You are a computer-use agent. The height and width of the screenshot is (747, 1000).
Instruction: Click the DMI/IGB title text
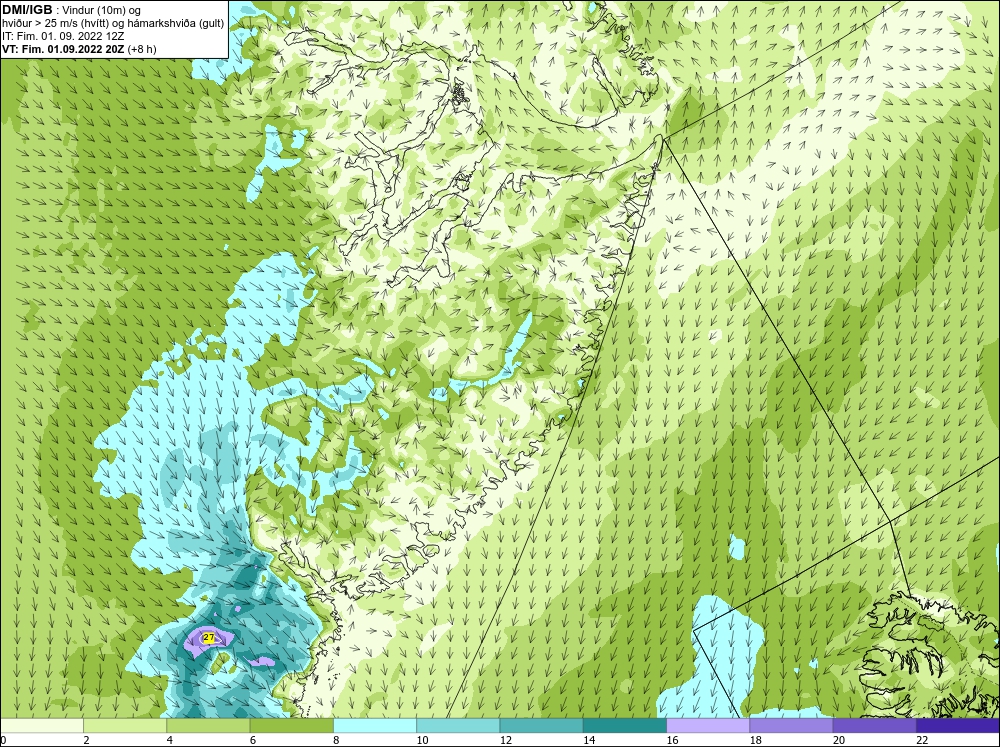click(x=27, y=10)
